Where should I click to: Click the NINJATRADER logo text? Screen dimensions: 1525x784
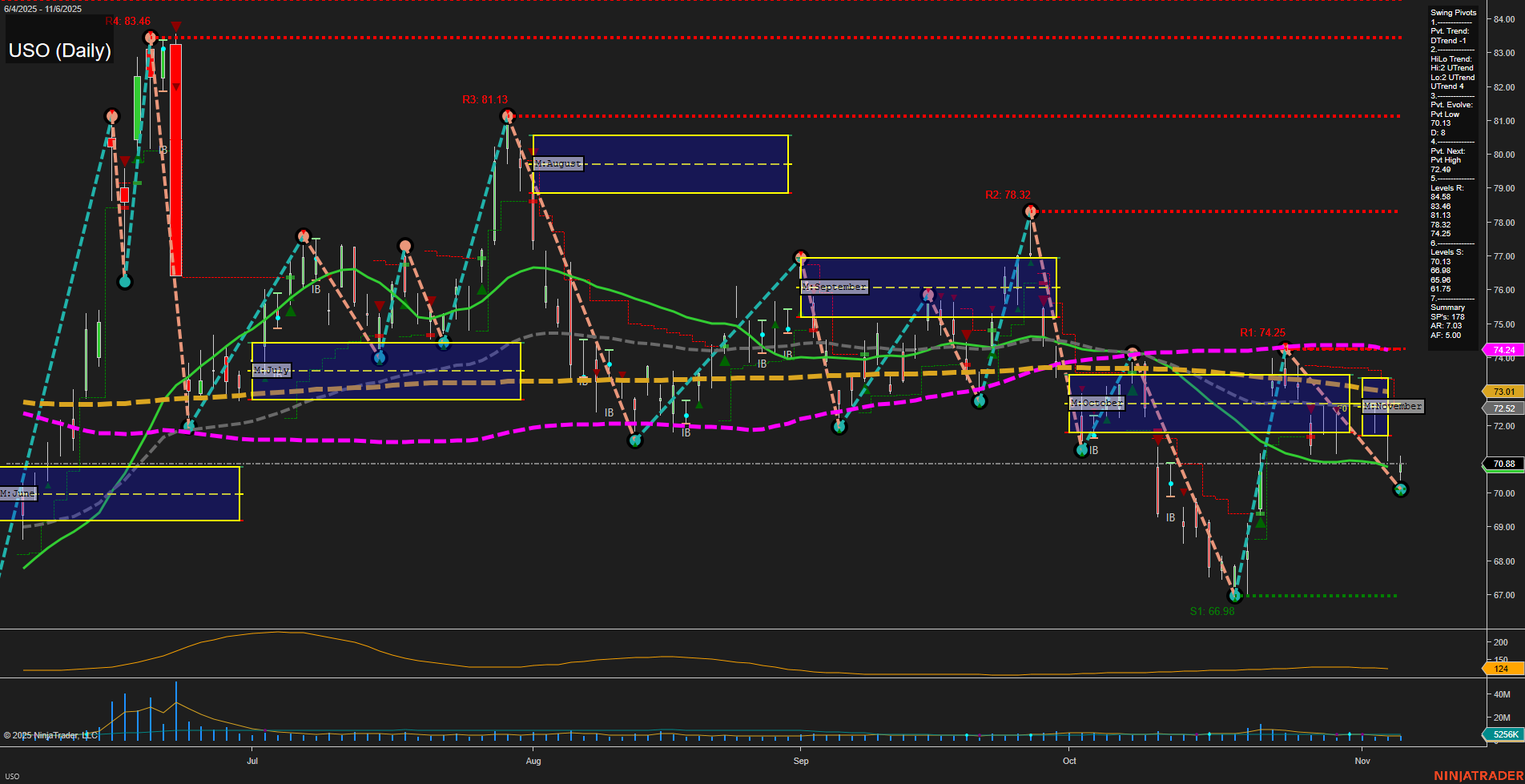(x=1478, y=775)
